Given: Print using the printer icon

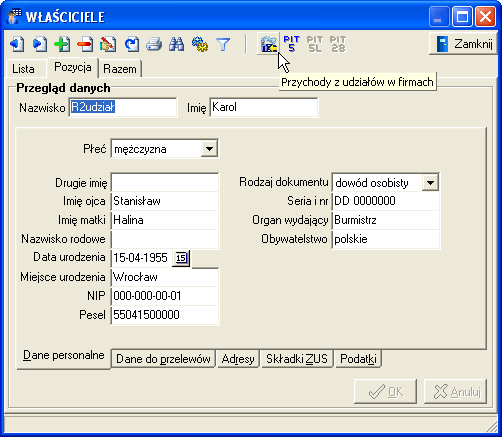Looking at the screenshot, I should pos(154,44).
